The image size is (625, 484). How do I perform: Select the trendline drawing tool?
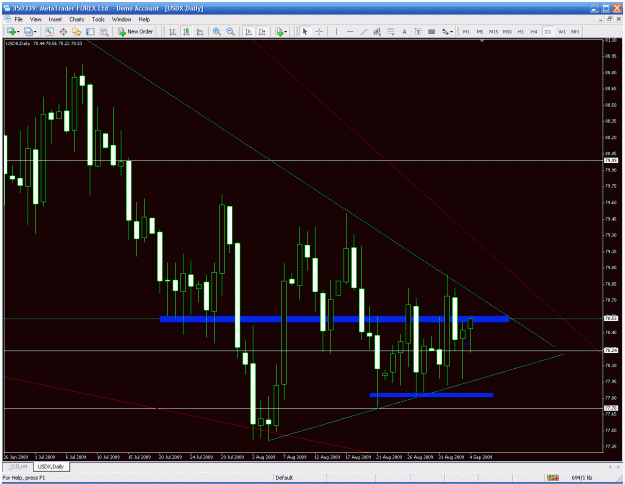pos(364,31)
